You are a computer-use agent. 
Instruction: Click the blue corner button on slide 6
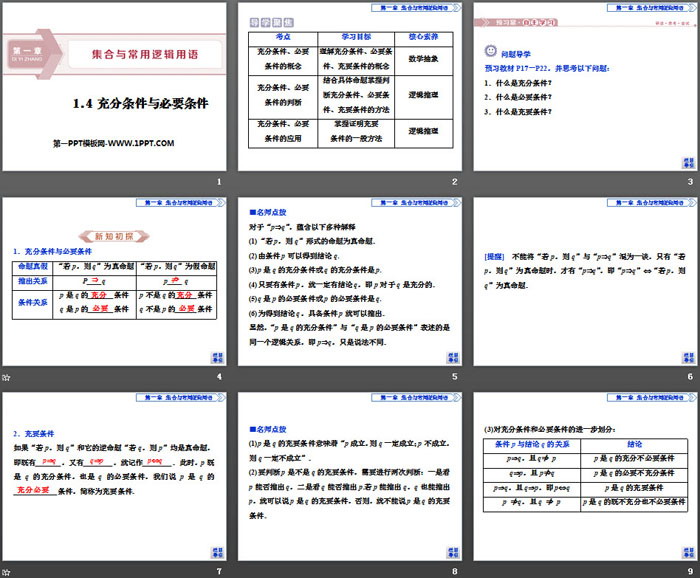(x=687, y=357)
